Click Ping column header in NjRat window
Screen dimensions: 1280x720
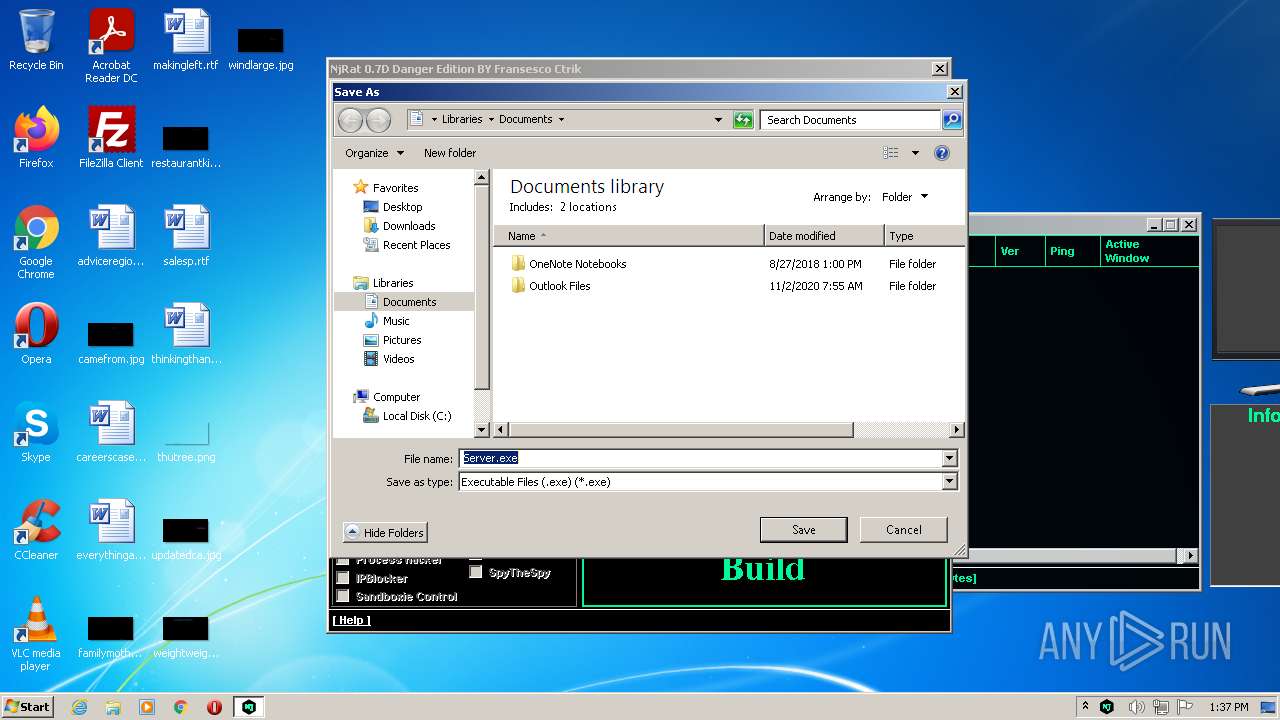click(1071, 251)
